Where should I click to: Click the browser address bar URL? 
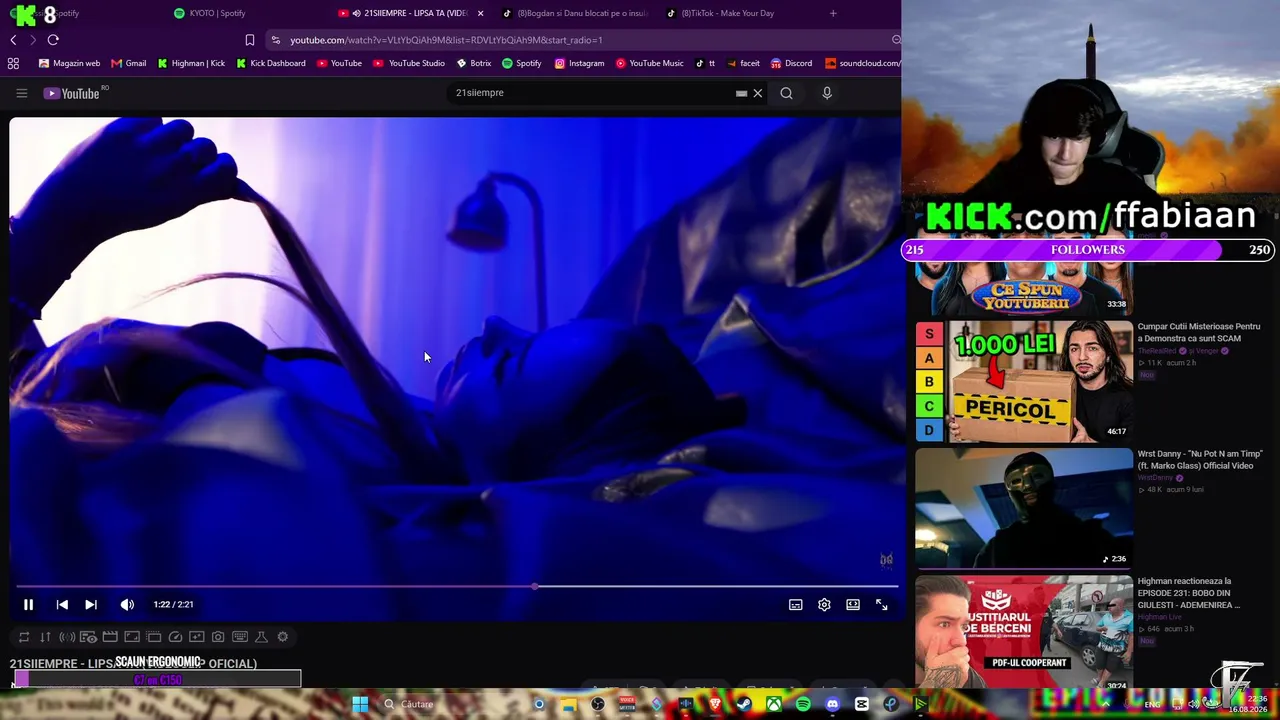click(x=446, y=40)
